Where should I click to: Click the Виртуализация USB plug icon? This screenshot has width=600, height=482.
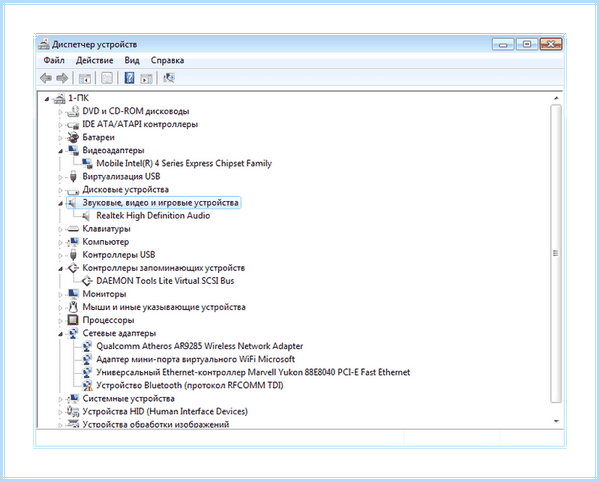coord(73,177)
